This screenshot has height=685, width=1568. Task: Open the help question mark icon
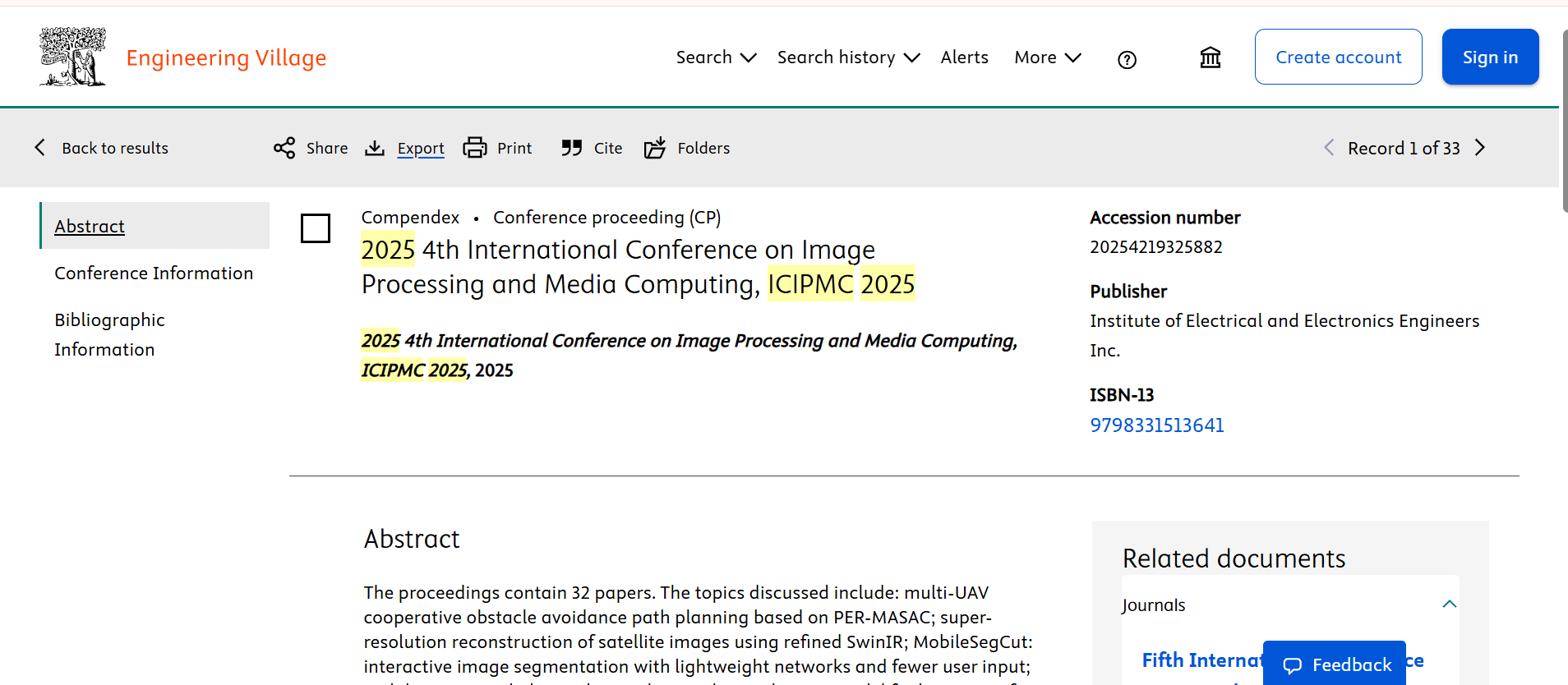[1127, 59]
